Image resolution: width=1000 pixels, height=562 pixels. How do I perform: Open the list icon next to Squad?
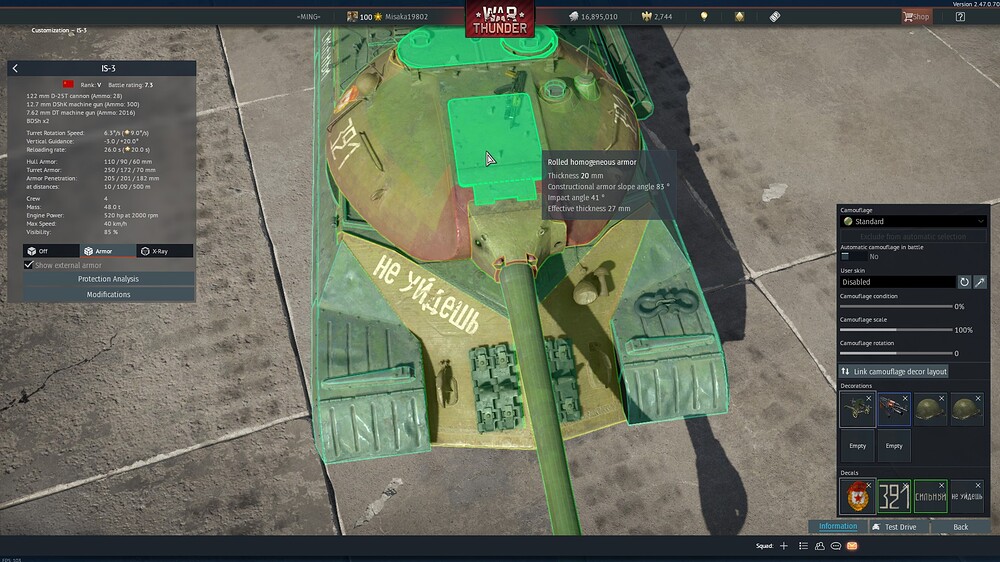803,546
